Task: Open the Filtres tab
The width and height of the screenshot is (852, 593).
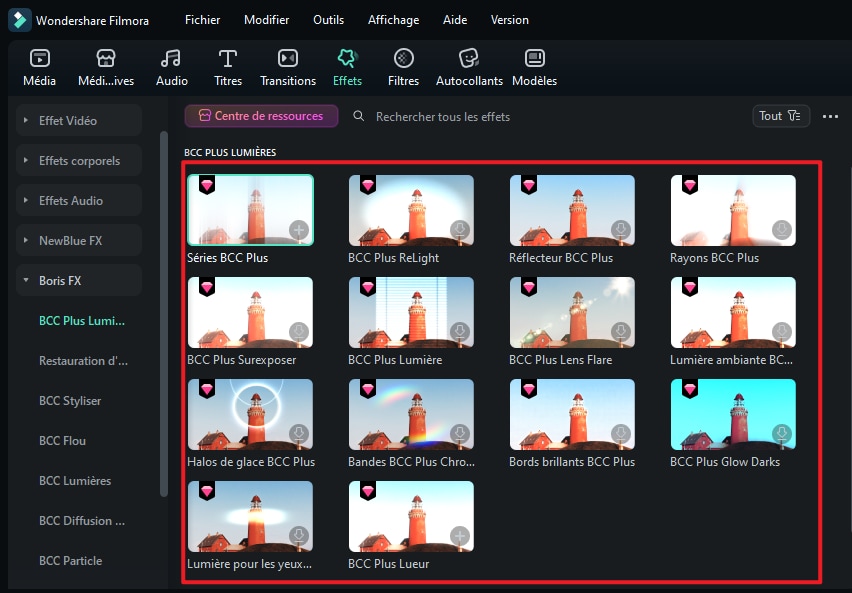Action: coord(403,67)
